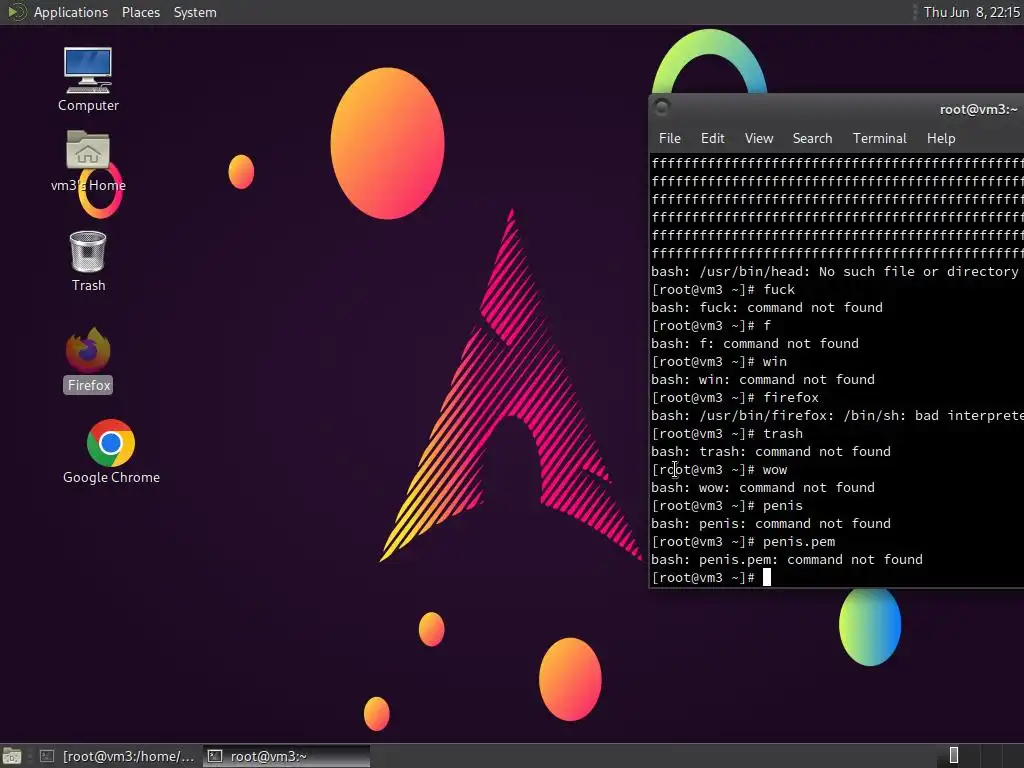Click the MATE logo icon in top panel
The width and height of the screenshot is (1024, 768).
[16, 12]
